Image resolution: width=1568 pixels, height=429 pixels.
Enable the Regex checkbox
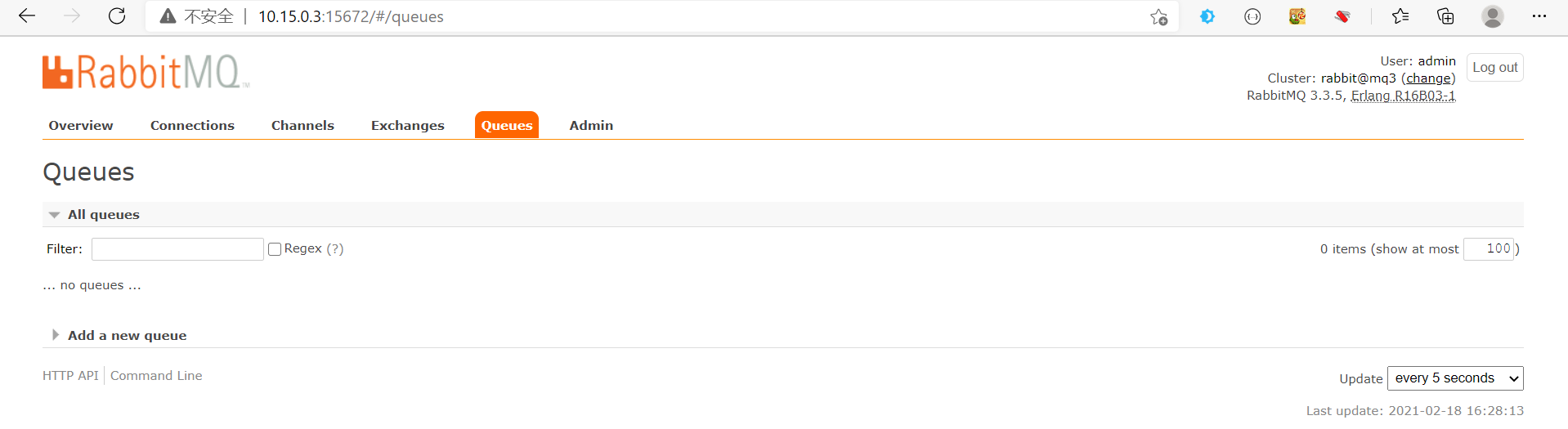point(275,249)
